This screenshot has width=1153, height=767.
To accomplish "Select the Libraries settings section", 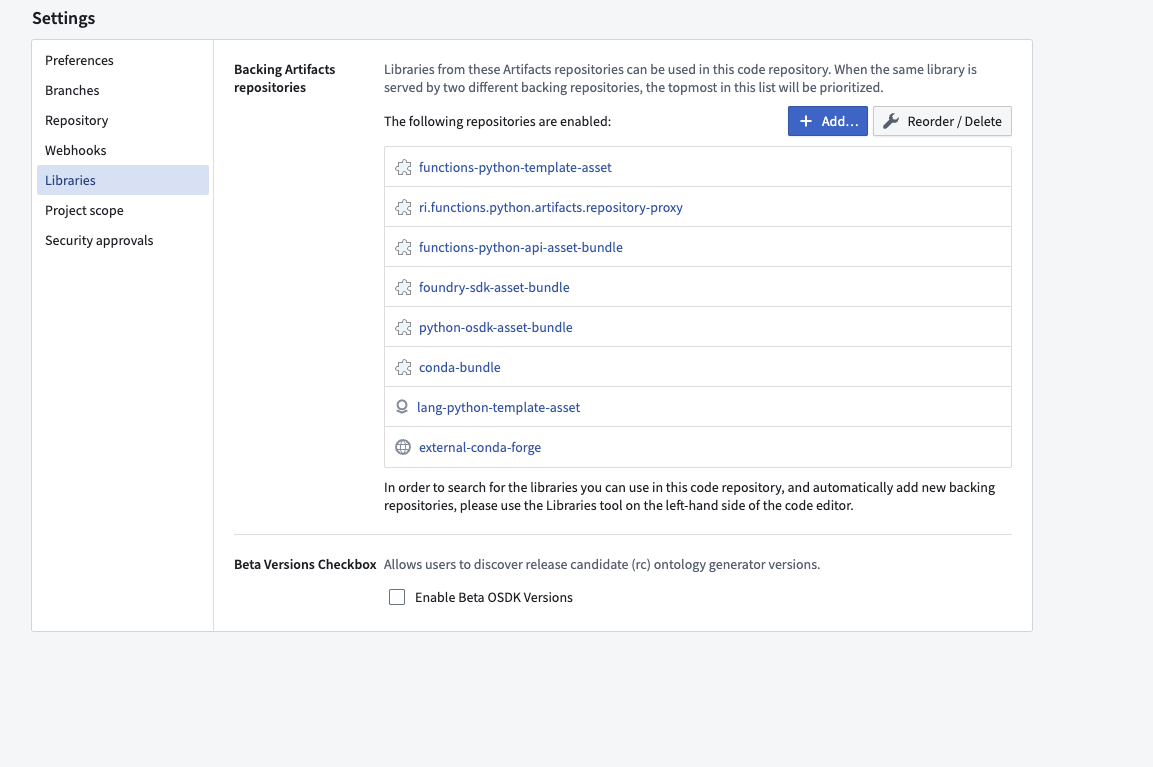I will (123, 180).
